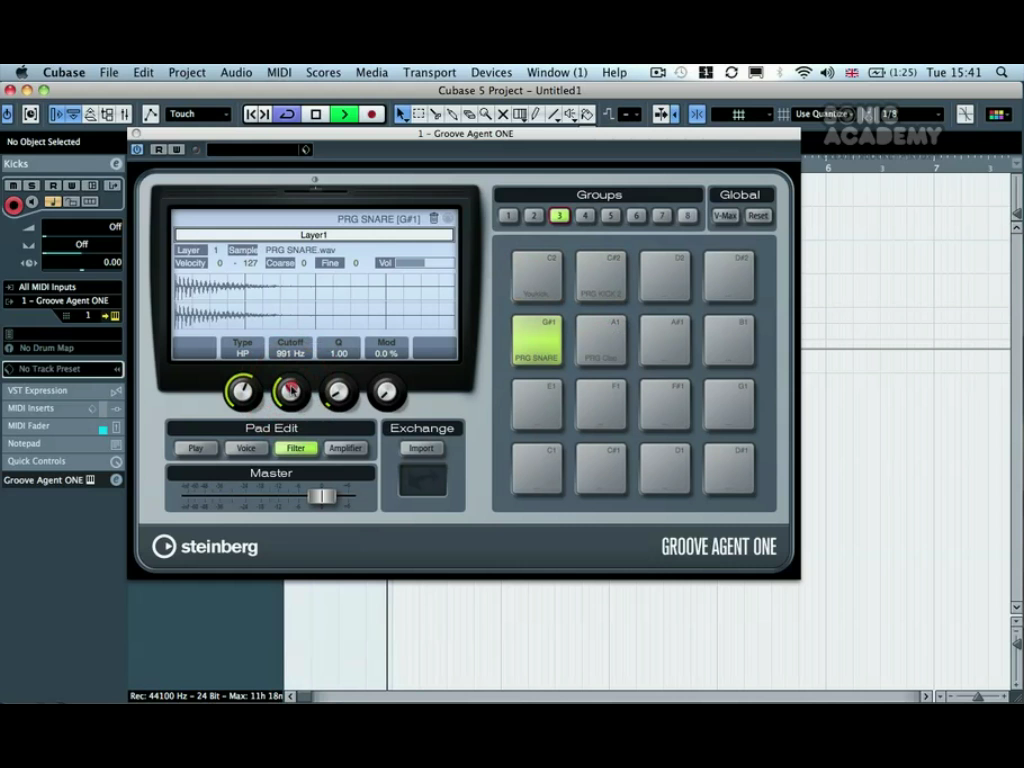The width and height of the screenshot is (1024, 768).
Task: Click the Master volume fader handle
Action: tap(322, 496)
